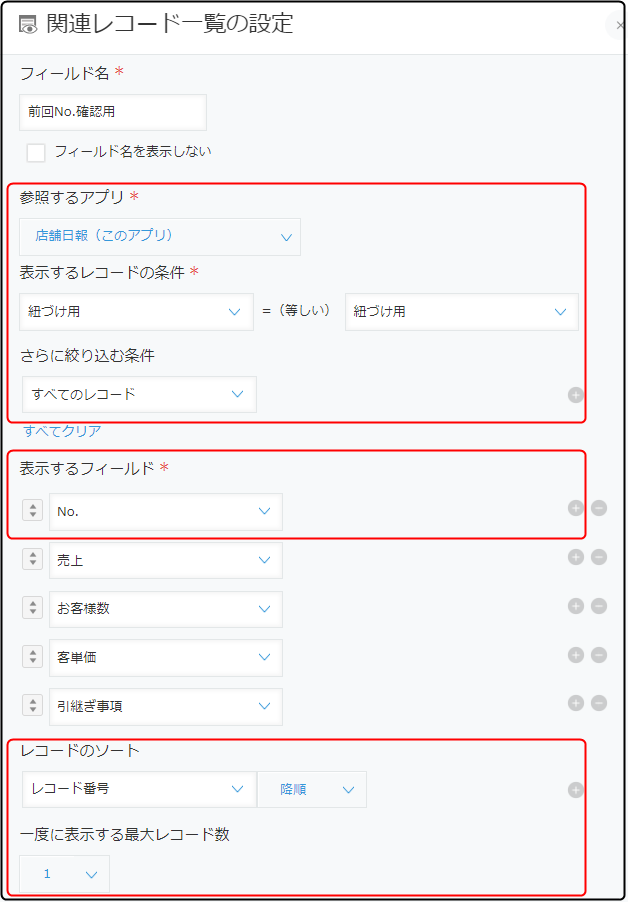Toggle the フィールド名を表示しない checkbox
Viewport: 628px width, 902px height.
click(x=36, y=153)
